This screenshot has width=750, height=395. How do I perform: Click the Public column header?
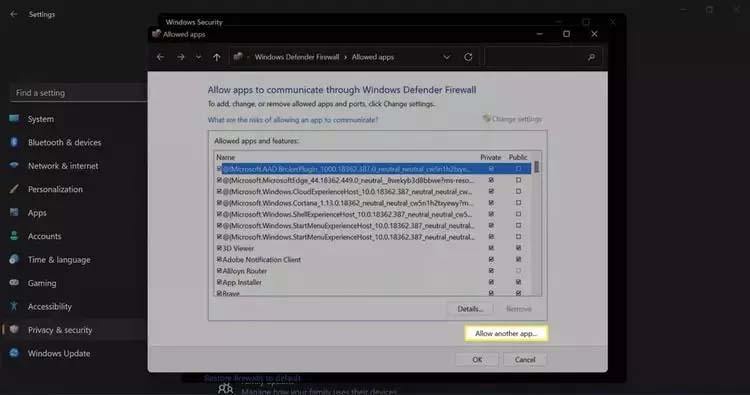point(518,157)
